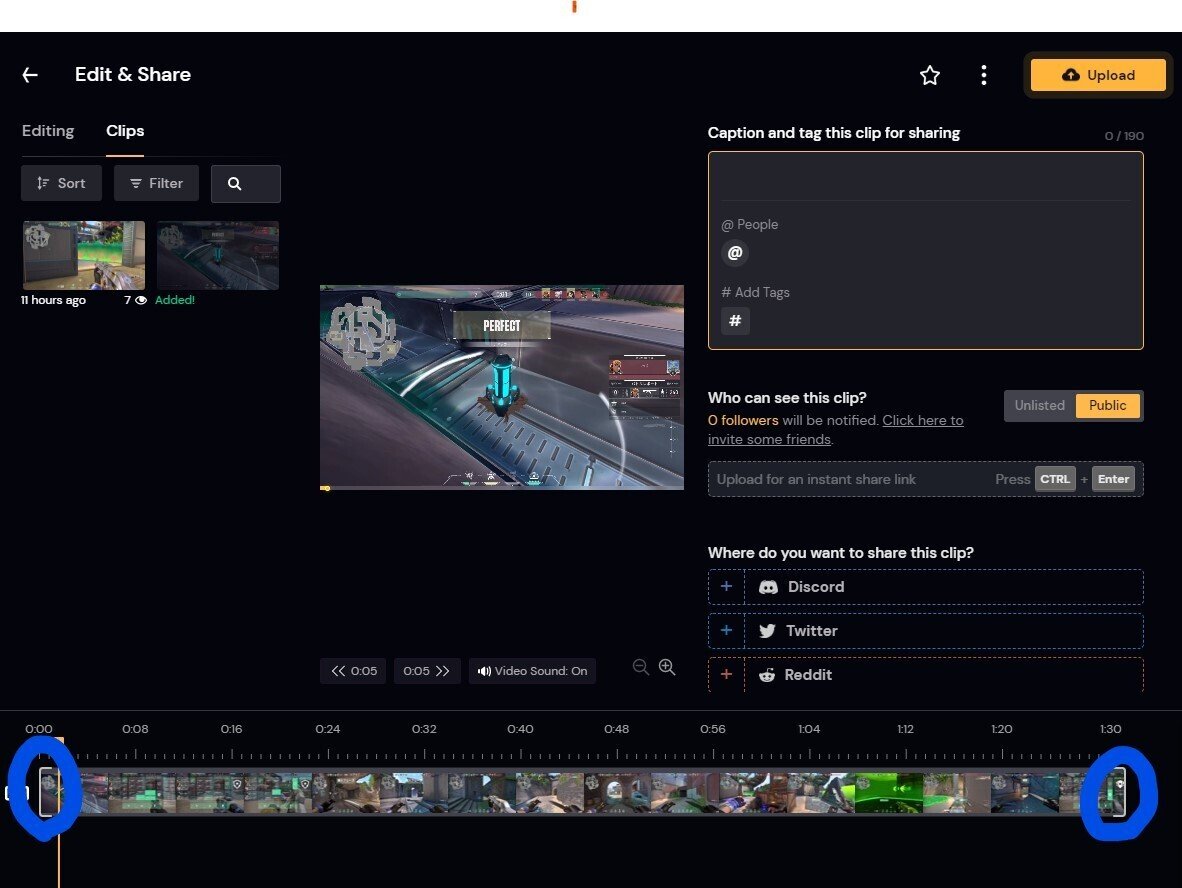Viewport: 1182px width, 888px height.
Task: Open the Filter options
Action: click(x=156, y=183)
